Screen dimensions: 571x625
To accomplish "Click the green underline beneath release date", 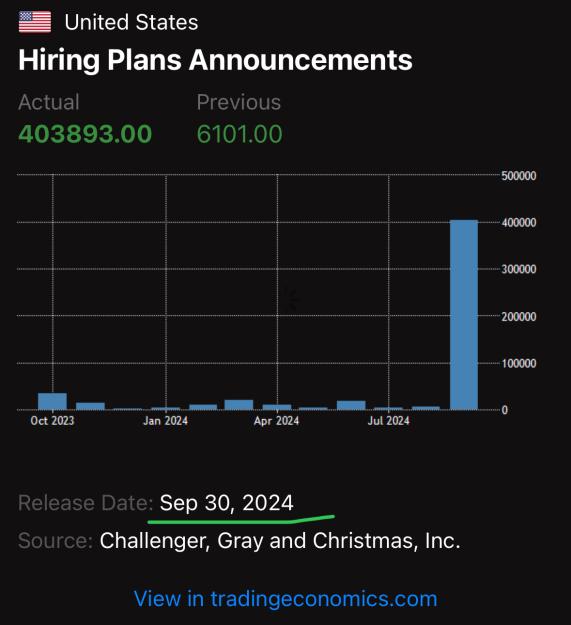I will 241,519.
